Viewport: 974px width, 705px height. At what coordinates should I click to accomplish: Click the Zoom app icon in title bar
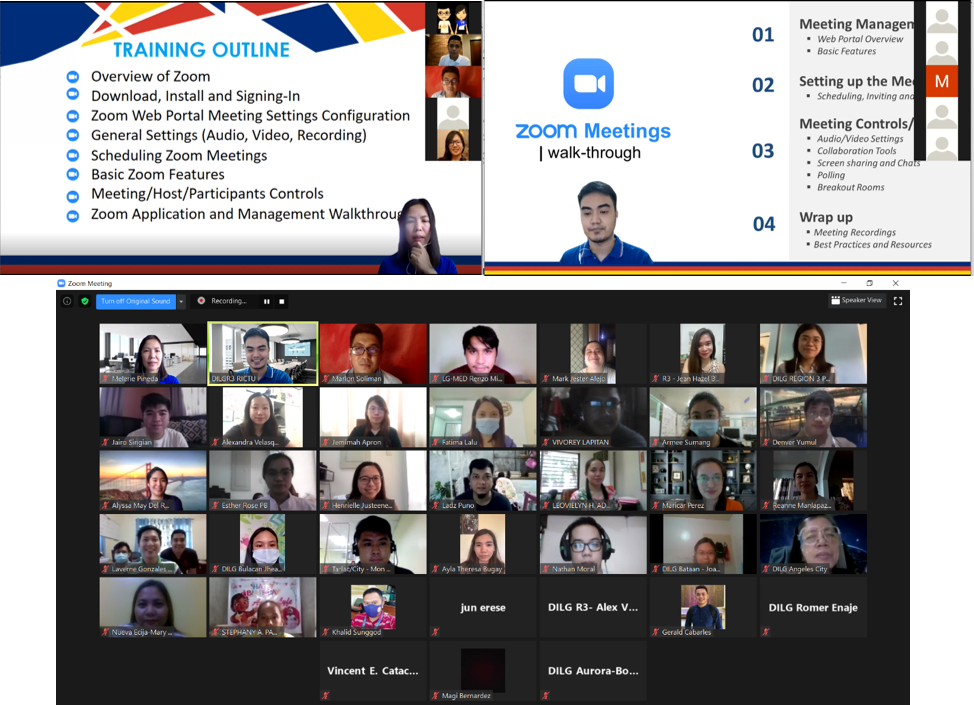[x=61, y=283]
